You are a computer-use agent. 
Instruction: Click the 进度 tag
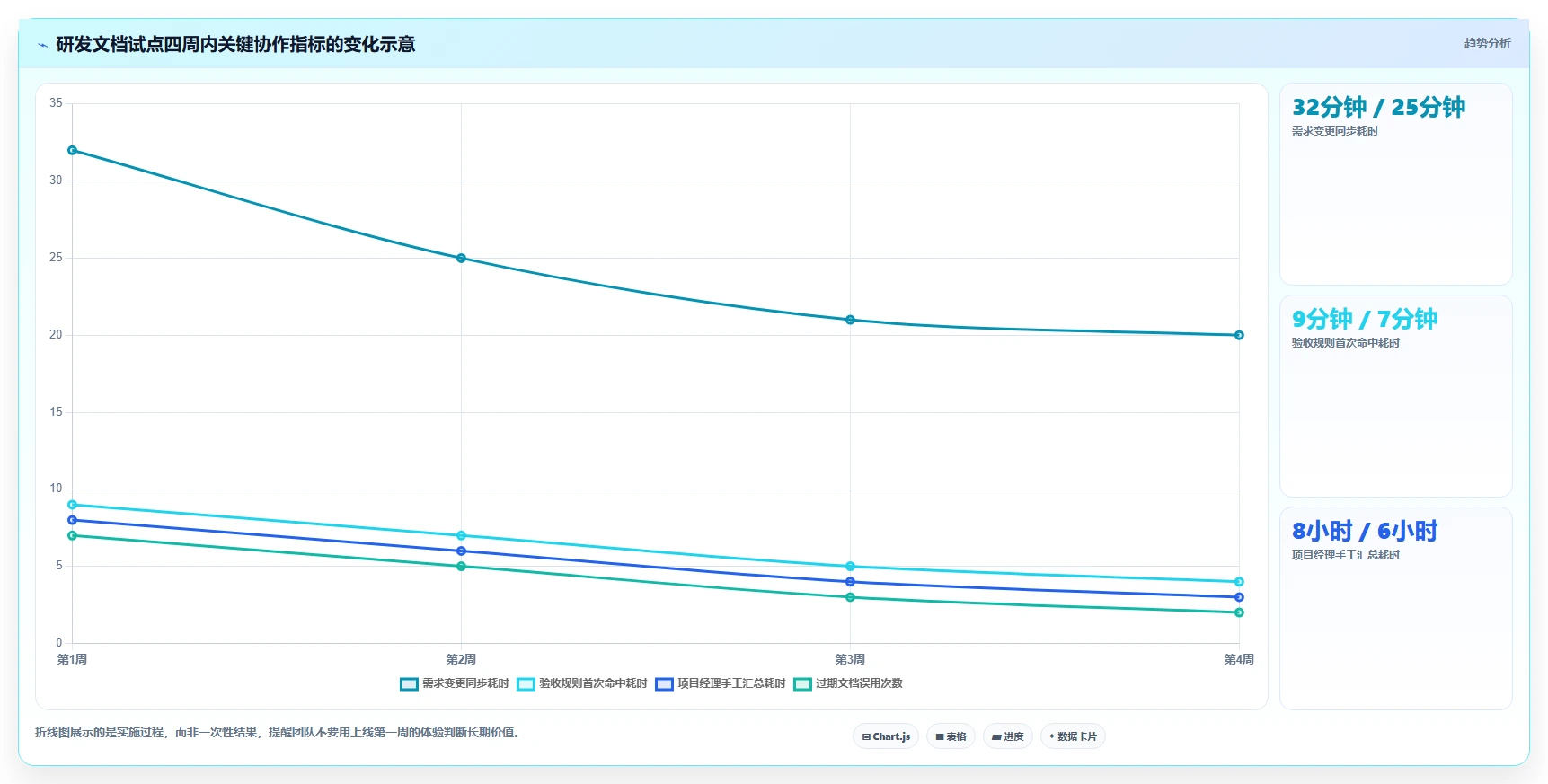(1008, 736)
